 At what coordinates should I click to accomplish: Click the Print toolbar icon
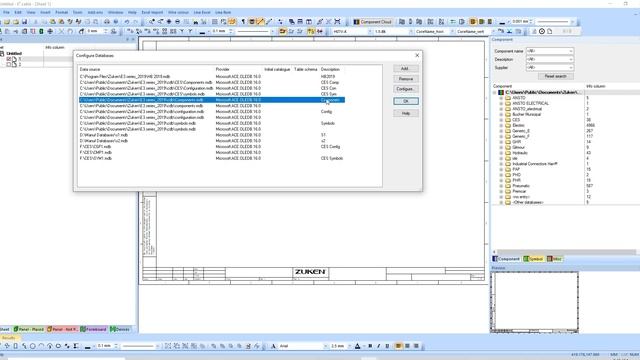point(107,22)
